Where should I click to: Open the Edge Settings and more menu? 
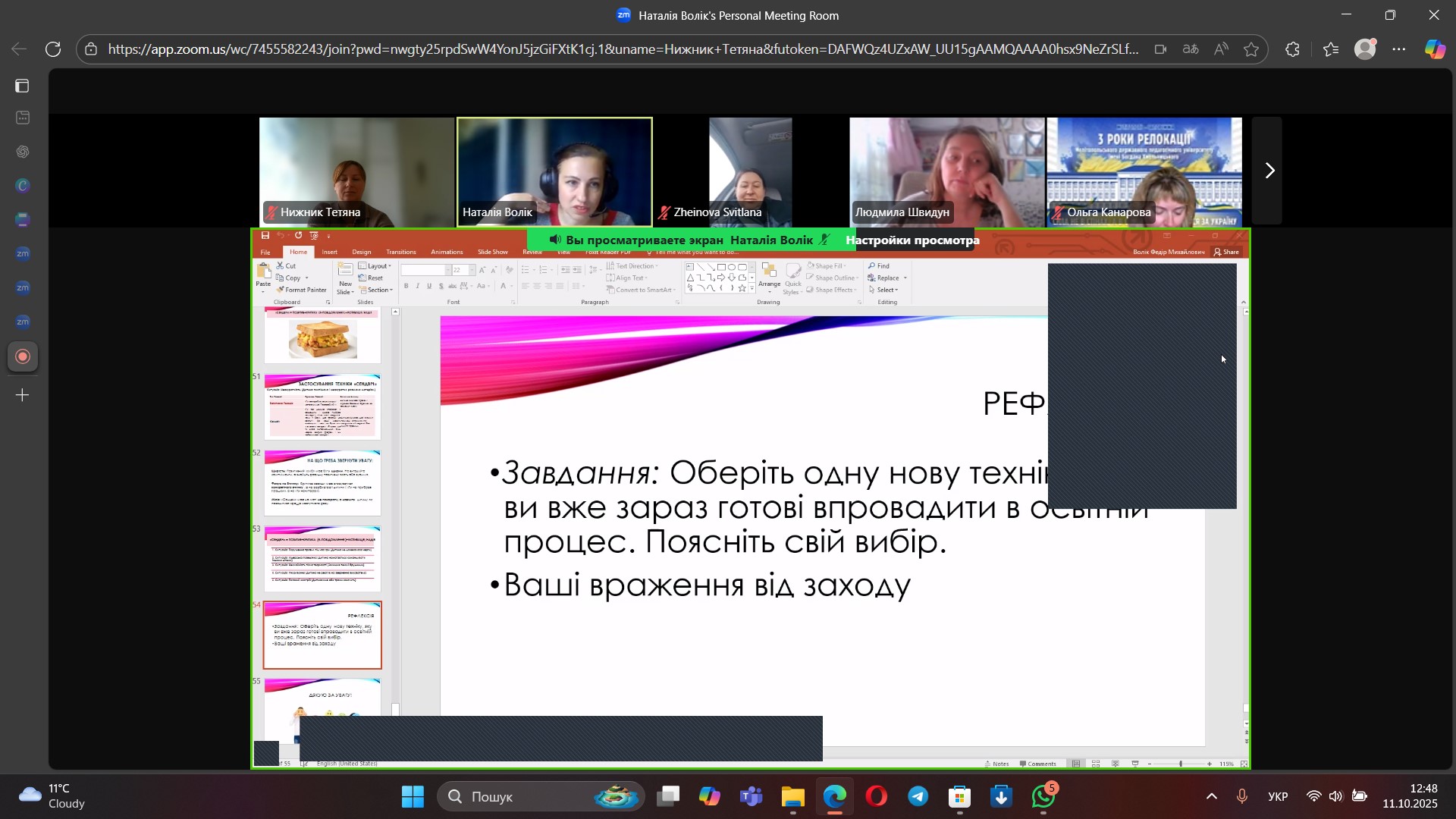(x=1399, y=49)
